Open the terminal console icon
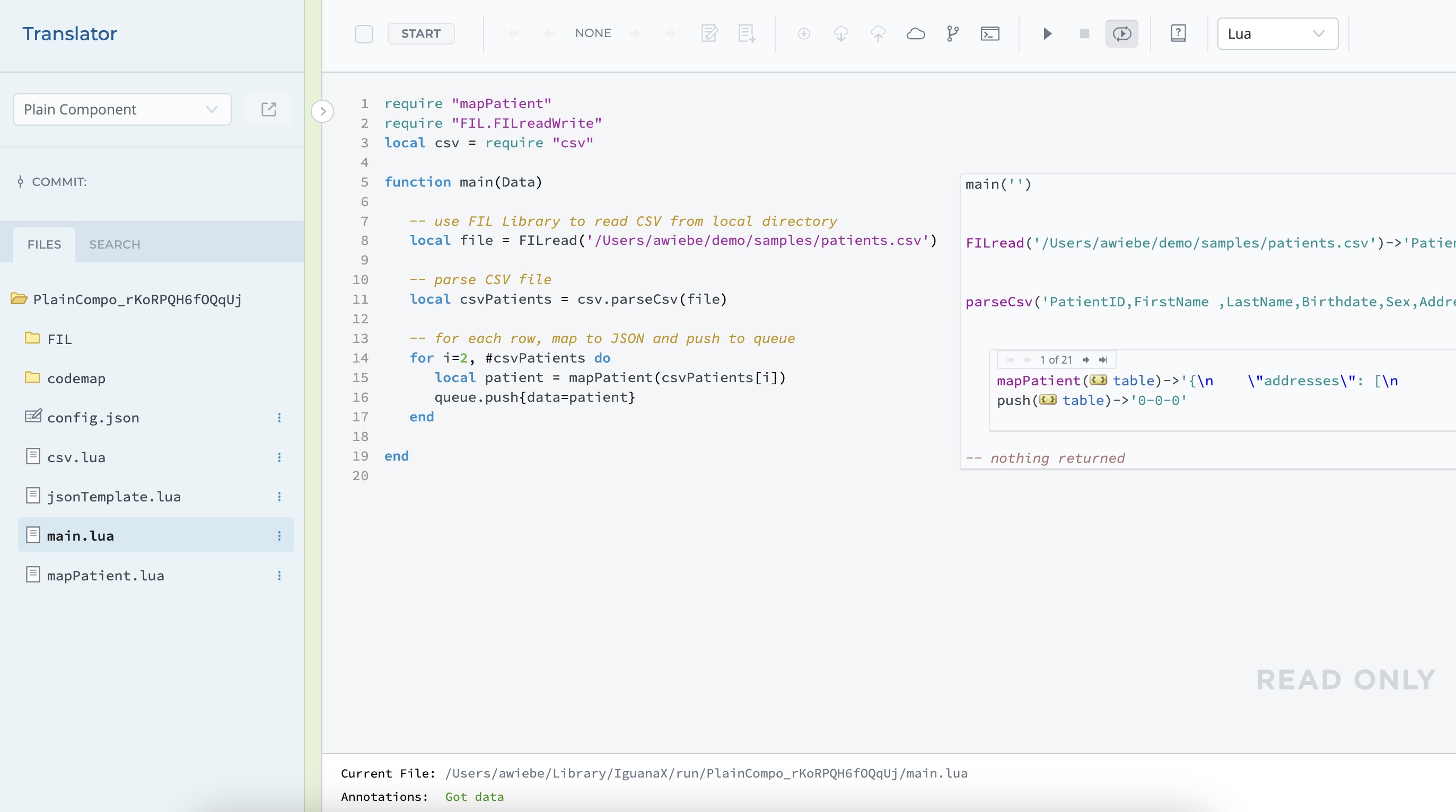1456x812 pixels. (x=990, y=34)
